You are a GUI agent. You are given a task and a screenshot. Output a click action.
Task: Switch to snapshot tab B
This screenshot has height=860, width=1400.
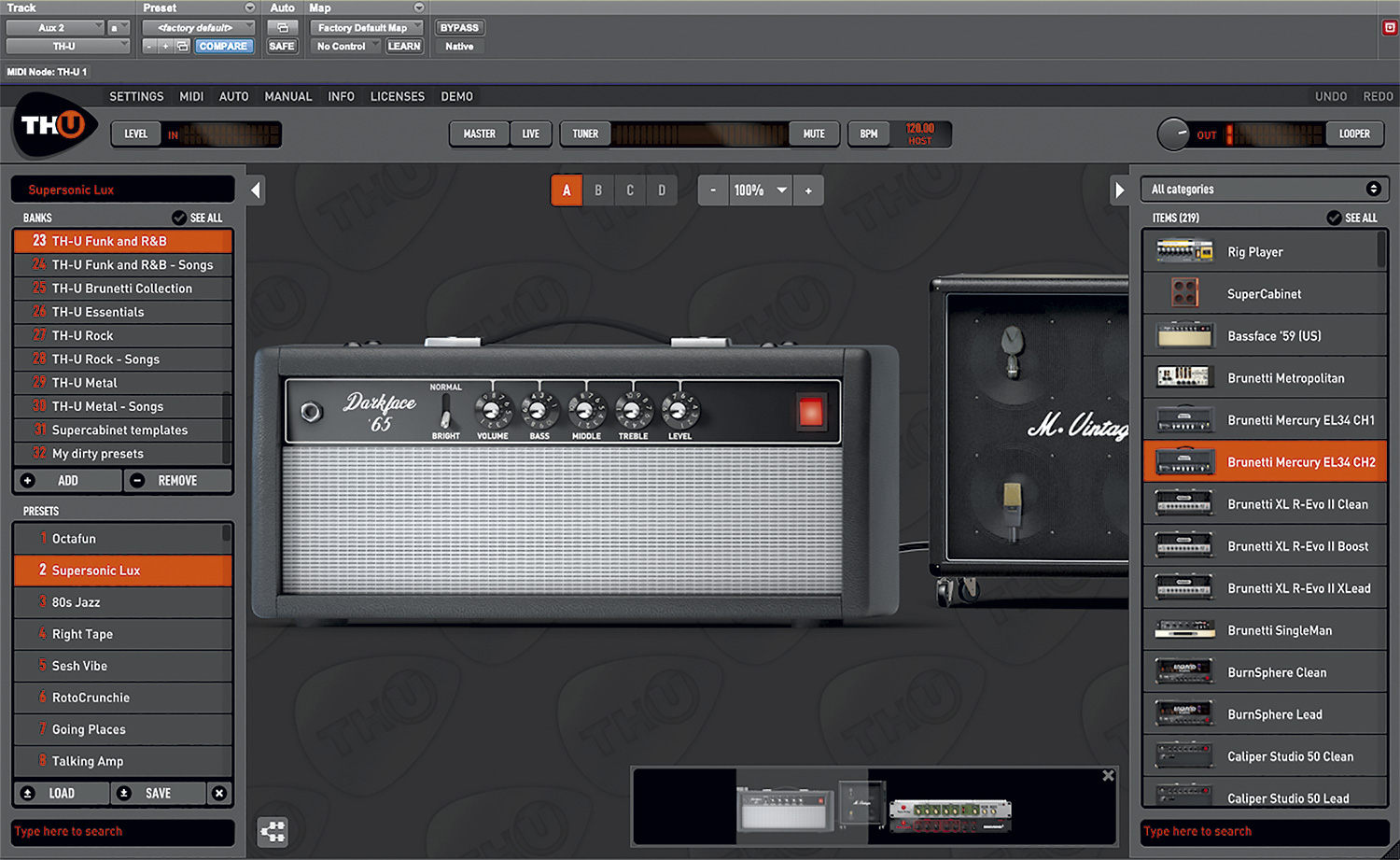click(x=598, y=190)
